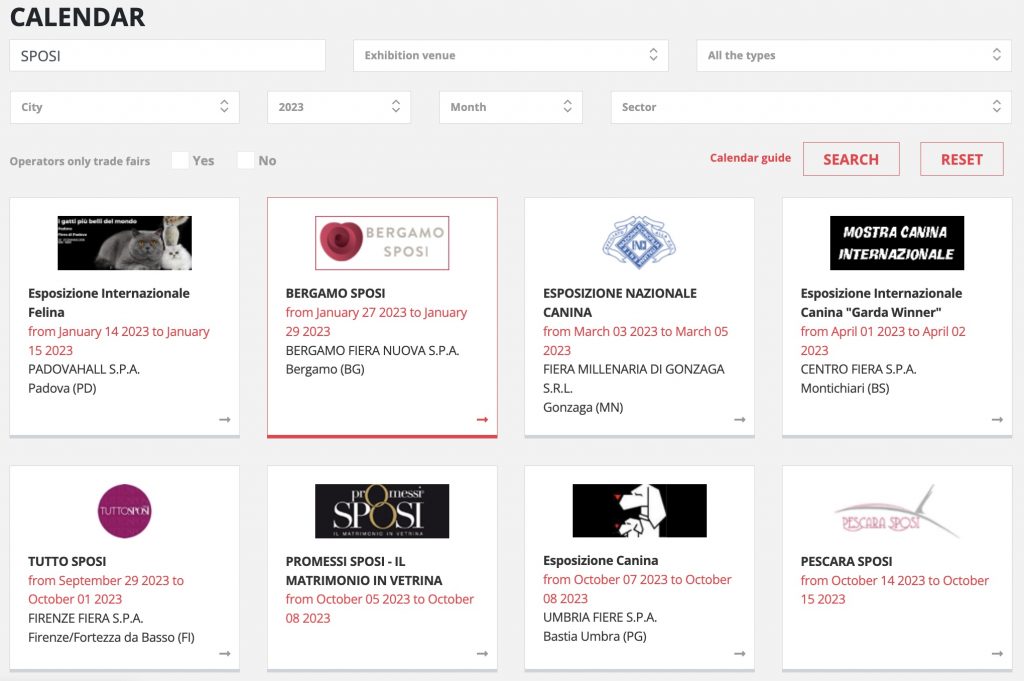Open the arrow on ESPOSIZIONE NAZIONALE CANINA card
1024x681 pixels.
[739, 419]
